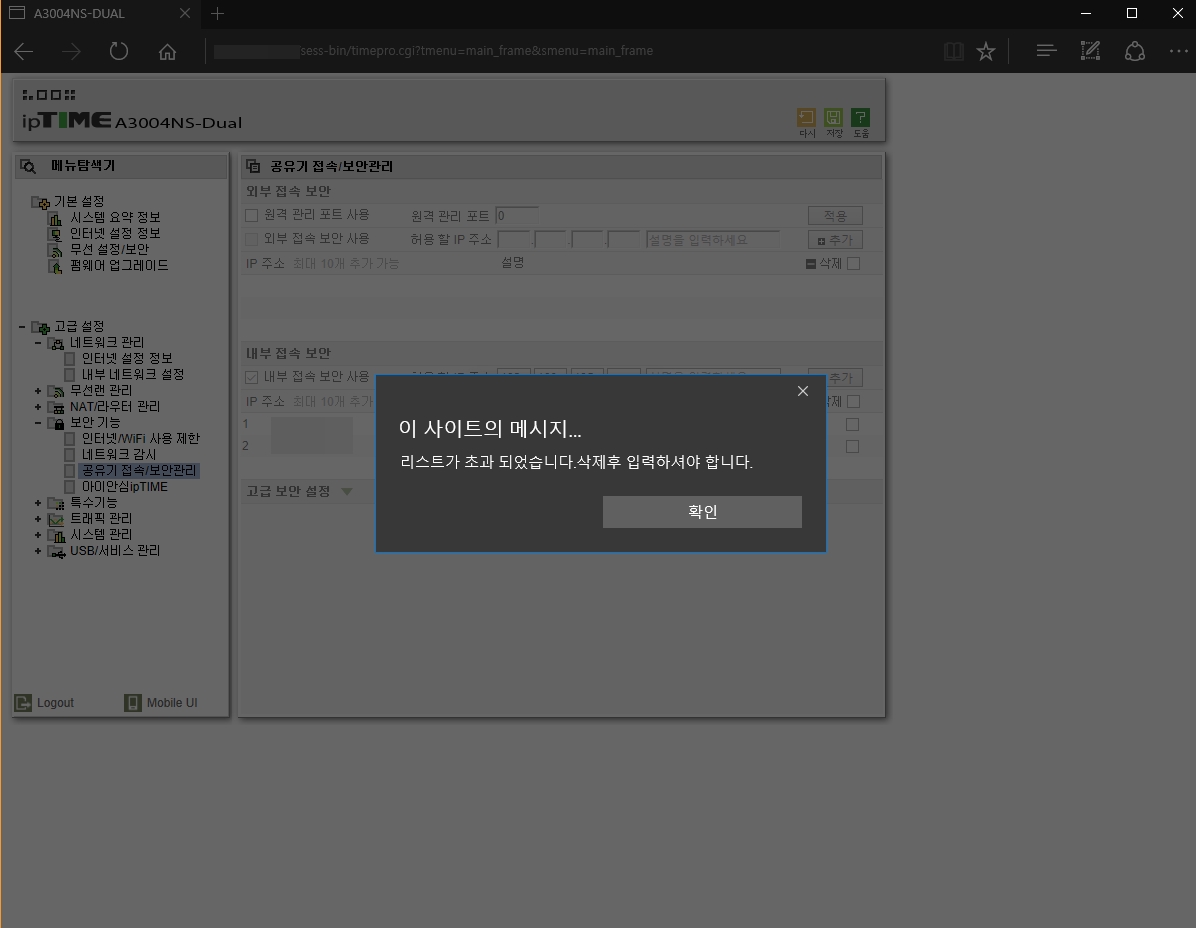Screen dimensions: 1196x928
Task: Click the 설명을 입력하세요 description field
Action: pyautogui.click(x=712, y=240)
